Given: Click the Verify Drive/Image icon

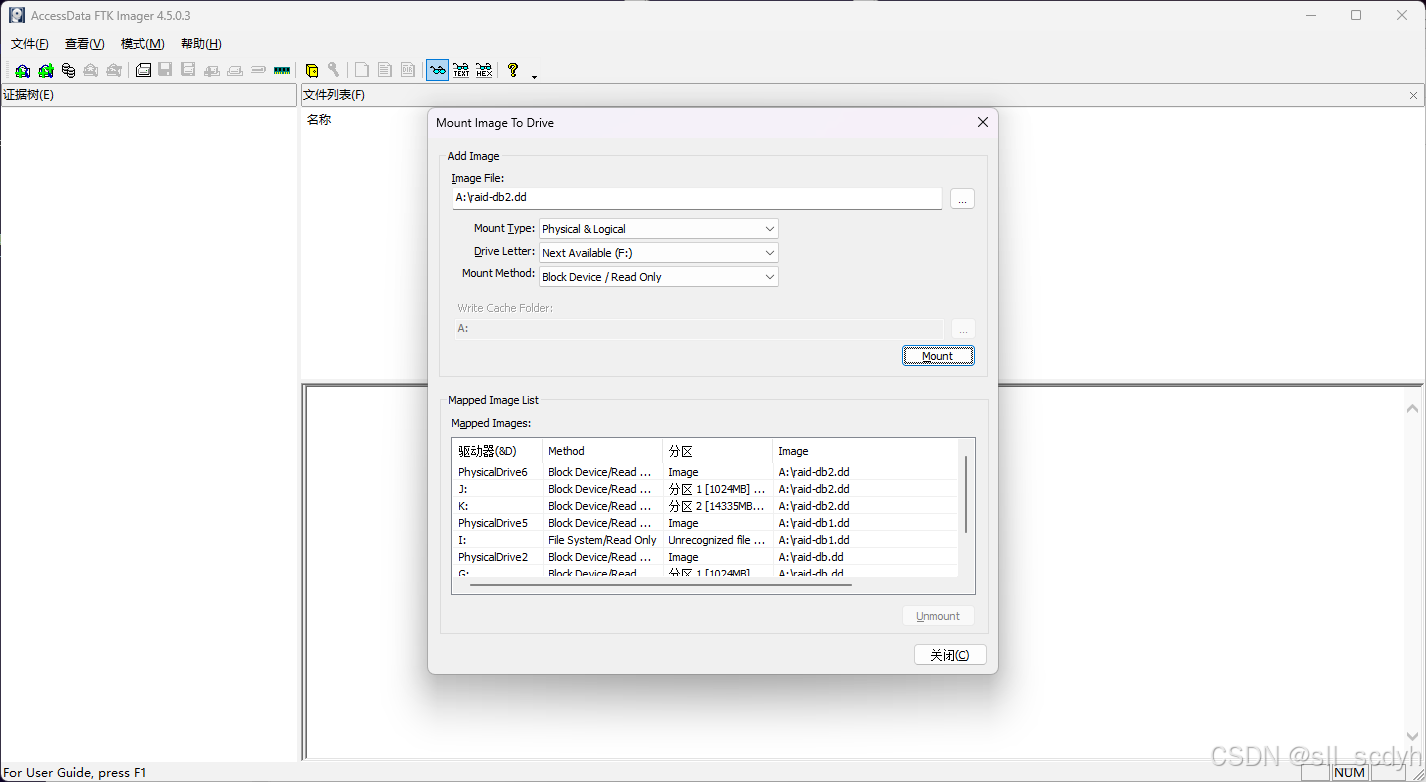Looking at the screenshot, I should pos(258,70).
